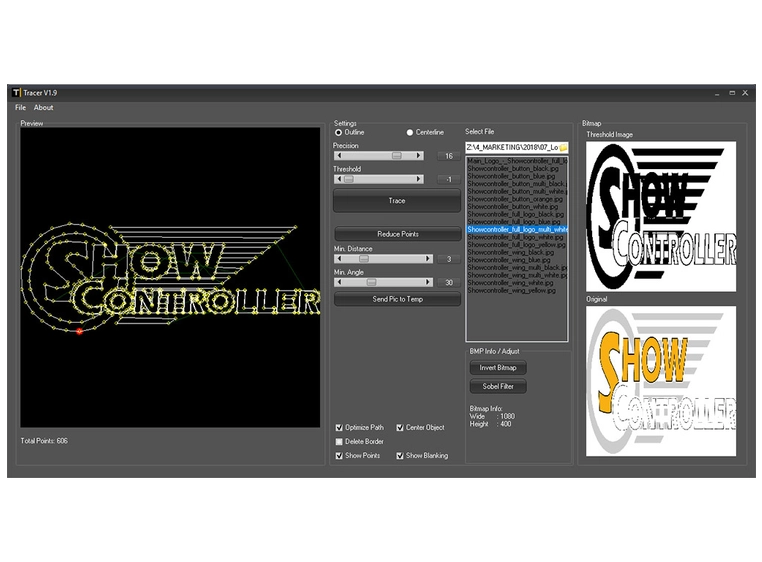
Task: Select Main_Logo_-_Showcontroller_full file
Action: (x=517, y=160)
